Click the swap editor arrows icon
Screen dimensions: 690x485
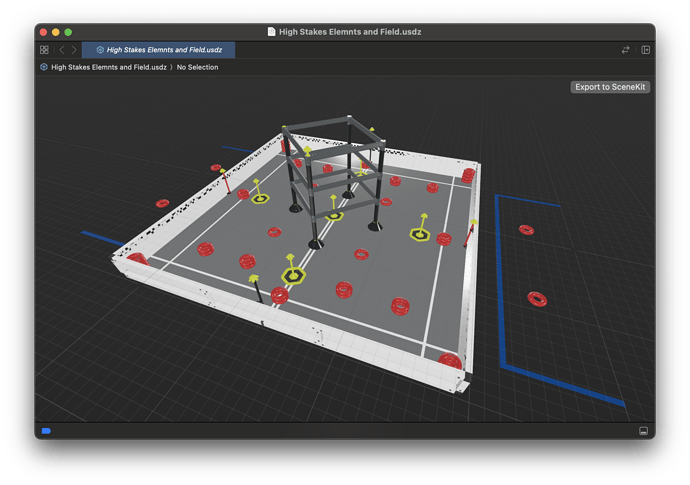click(x=626, y=50)
